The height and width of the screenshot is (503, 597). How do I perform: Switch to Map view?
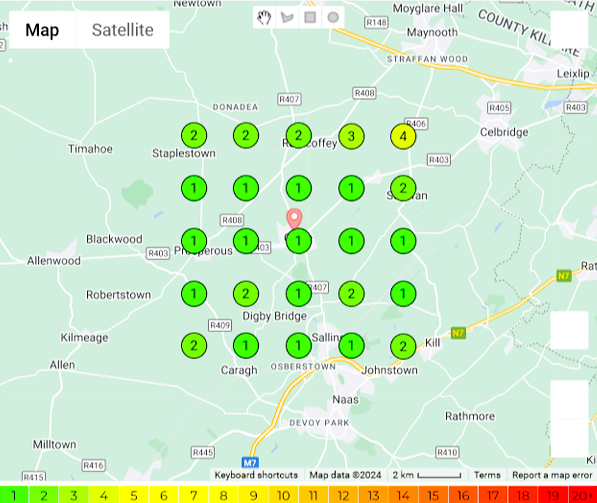click(x=42, y=30)
